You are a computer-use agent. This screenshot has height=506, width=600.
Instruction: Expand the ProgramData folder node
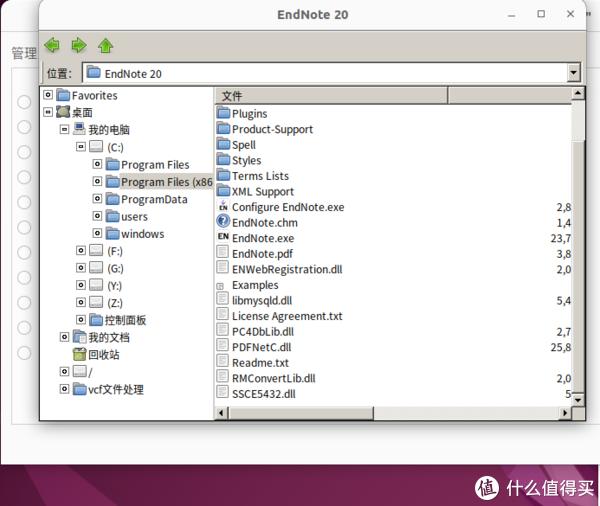(97, 199)
